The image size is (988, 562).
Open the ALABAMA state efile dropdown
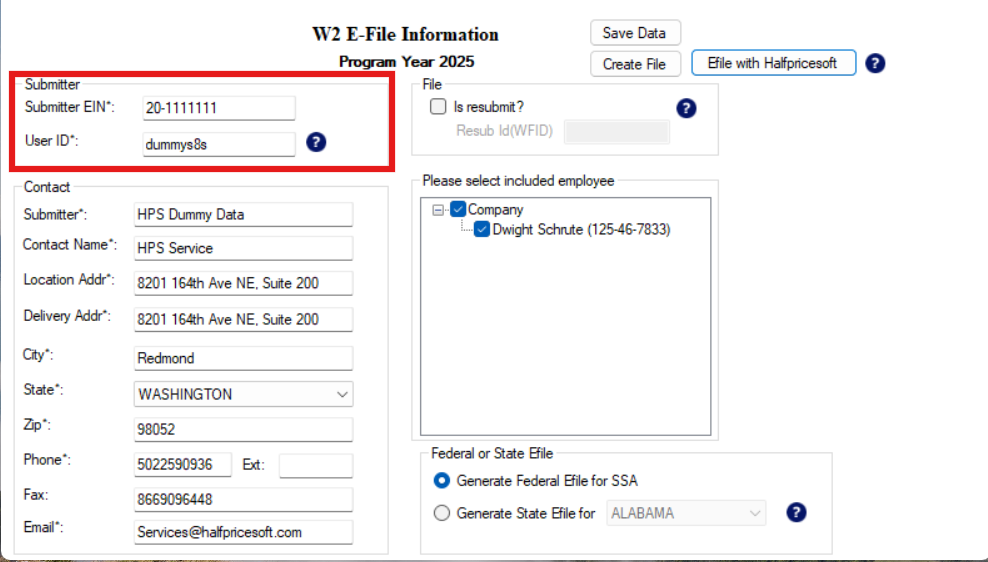(686, 513)
